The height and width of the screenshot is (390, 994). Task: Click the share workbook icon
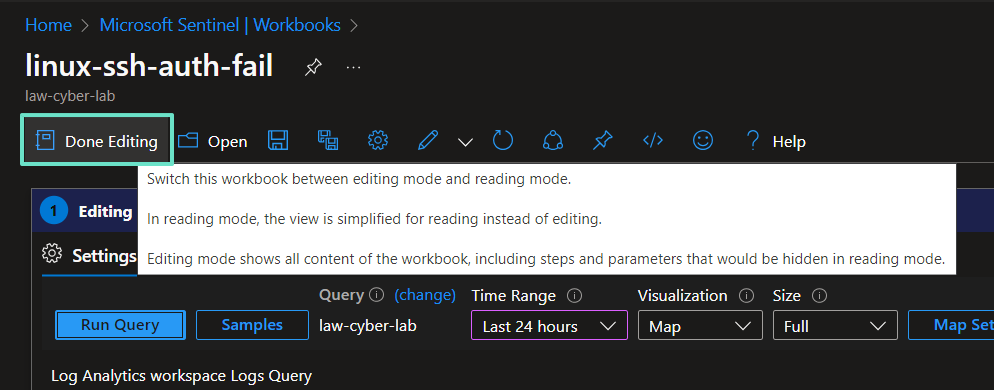pyautogui.click(x=553, y=140)
